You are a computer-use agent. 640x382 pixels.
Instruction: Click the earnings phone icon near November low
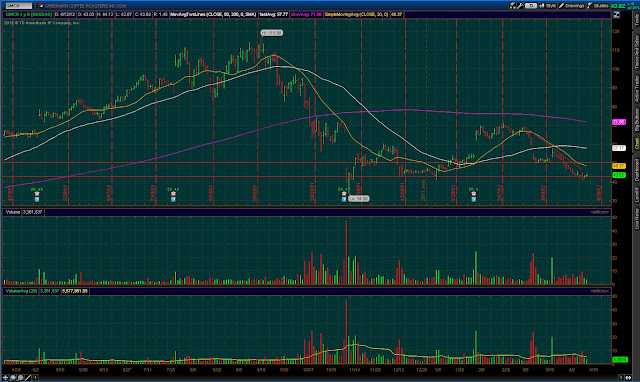point(344,198)
